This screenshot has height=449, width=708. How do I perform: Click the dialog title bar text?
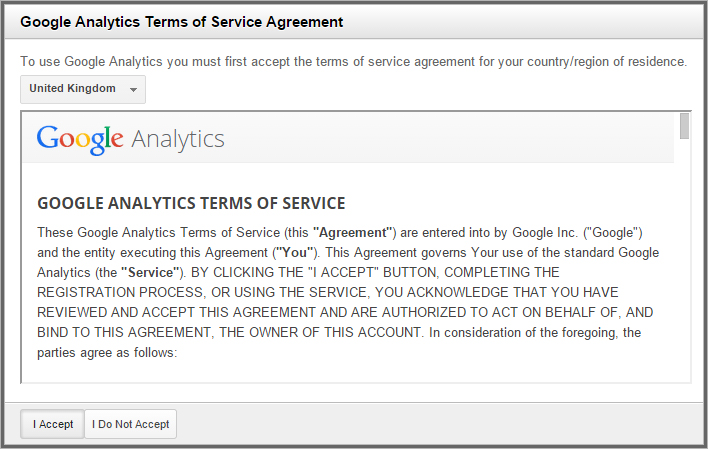182,21
